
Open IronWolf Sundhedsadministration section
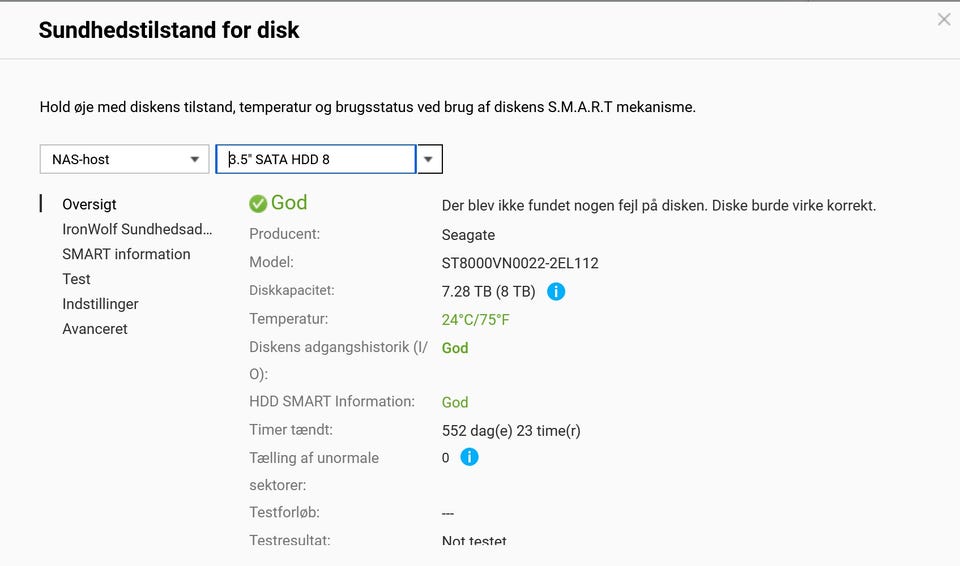click(137, 229)
